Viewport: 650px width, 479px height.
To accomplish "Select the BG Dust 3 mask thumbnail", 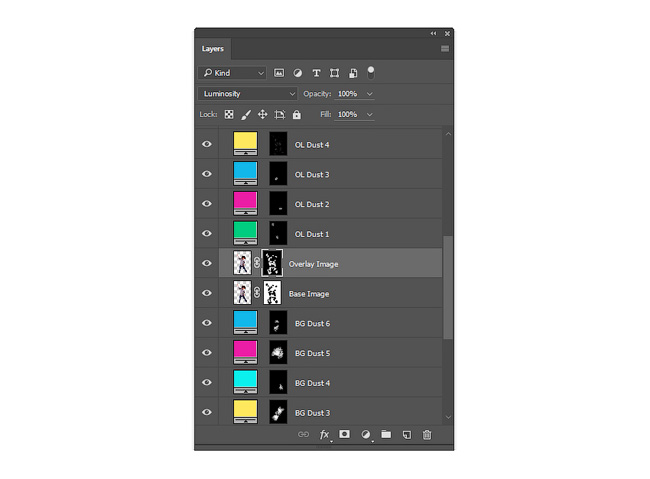I will pos(278,412).
